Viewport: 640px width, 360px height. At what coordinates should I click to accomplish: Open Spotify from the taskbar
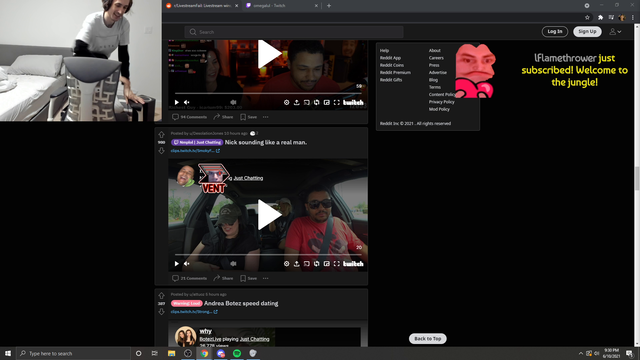(237, 353)
